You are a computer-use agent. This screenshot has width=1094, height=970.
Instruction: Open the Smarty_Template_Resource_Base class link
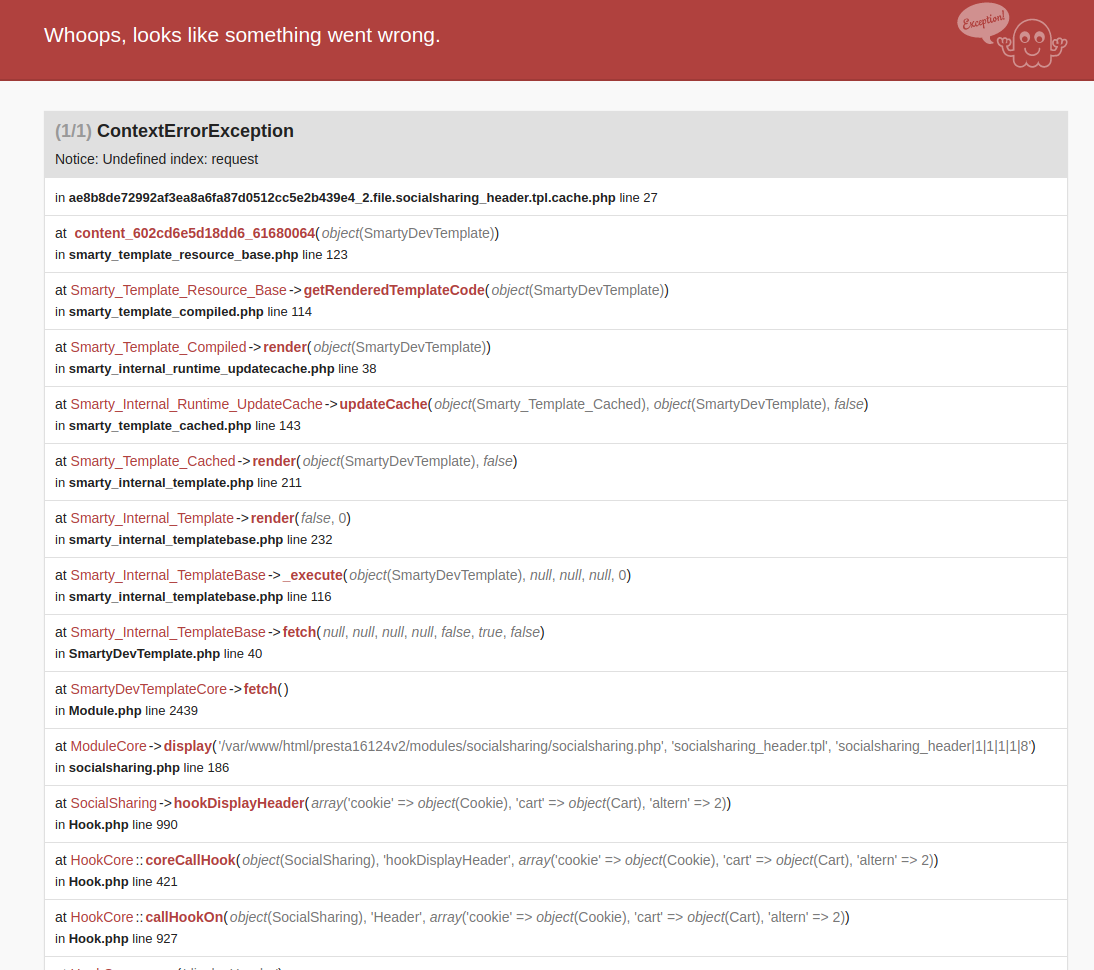[178, 290]
